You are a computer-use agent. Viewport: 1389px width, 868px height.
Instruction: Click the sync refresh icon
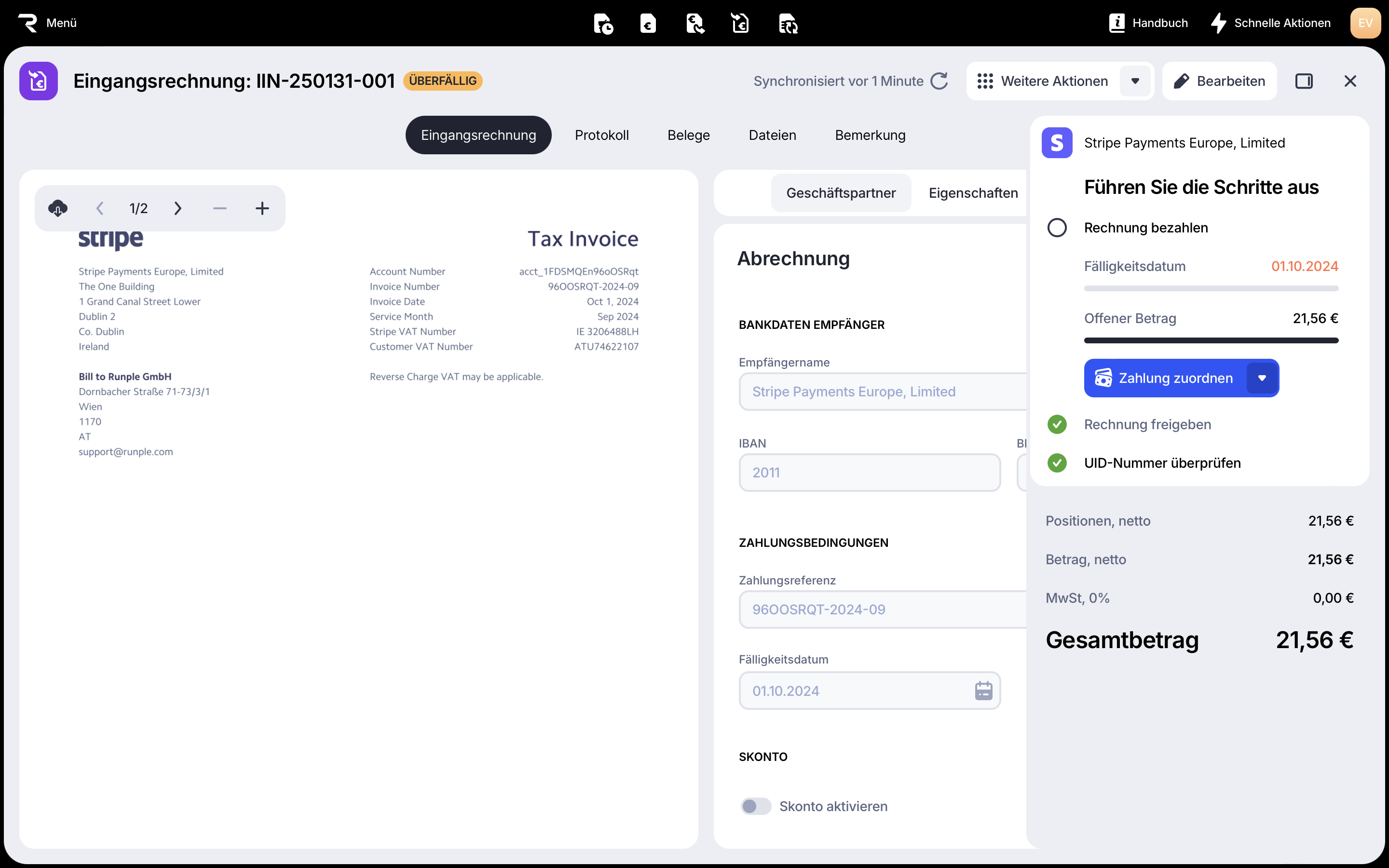[x=939, y=81]
